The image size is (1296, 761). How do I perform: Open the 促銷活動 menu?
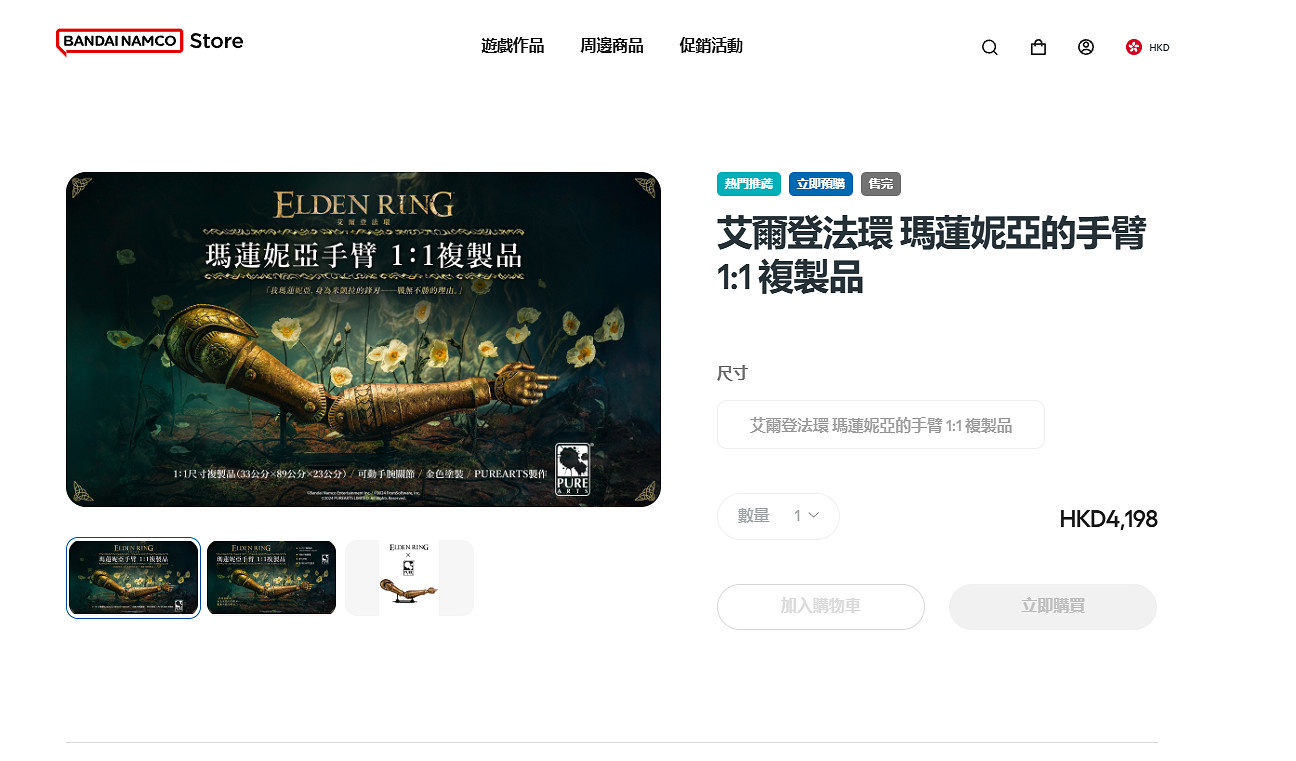coord(710,46)
